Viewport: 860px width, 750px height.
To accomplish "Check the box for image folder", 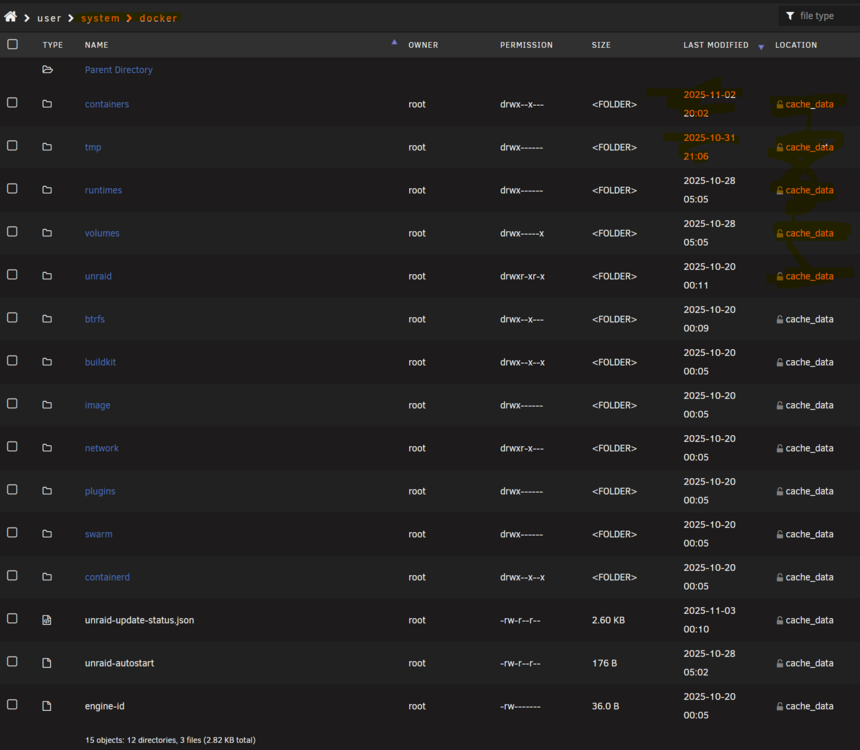I will click(x=12, y=404).
